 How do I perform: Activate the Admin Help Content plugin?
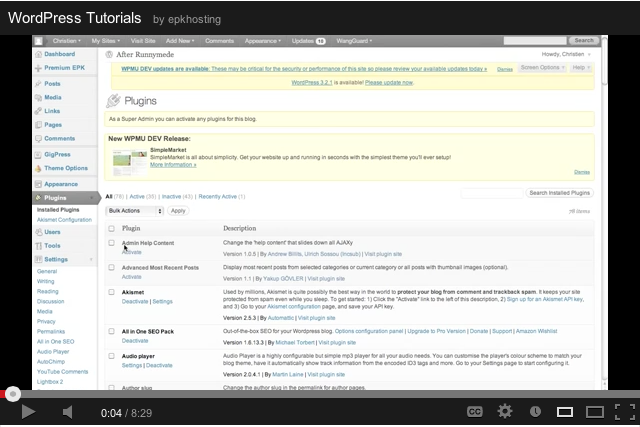(x=131, y=252)
